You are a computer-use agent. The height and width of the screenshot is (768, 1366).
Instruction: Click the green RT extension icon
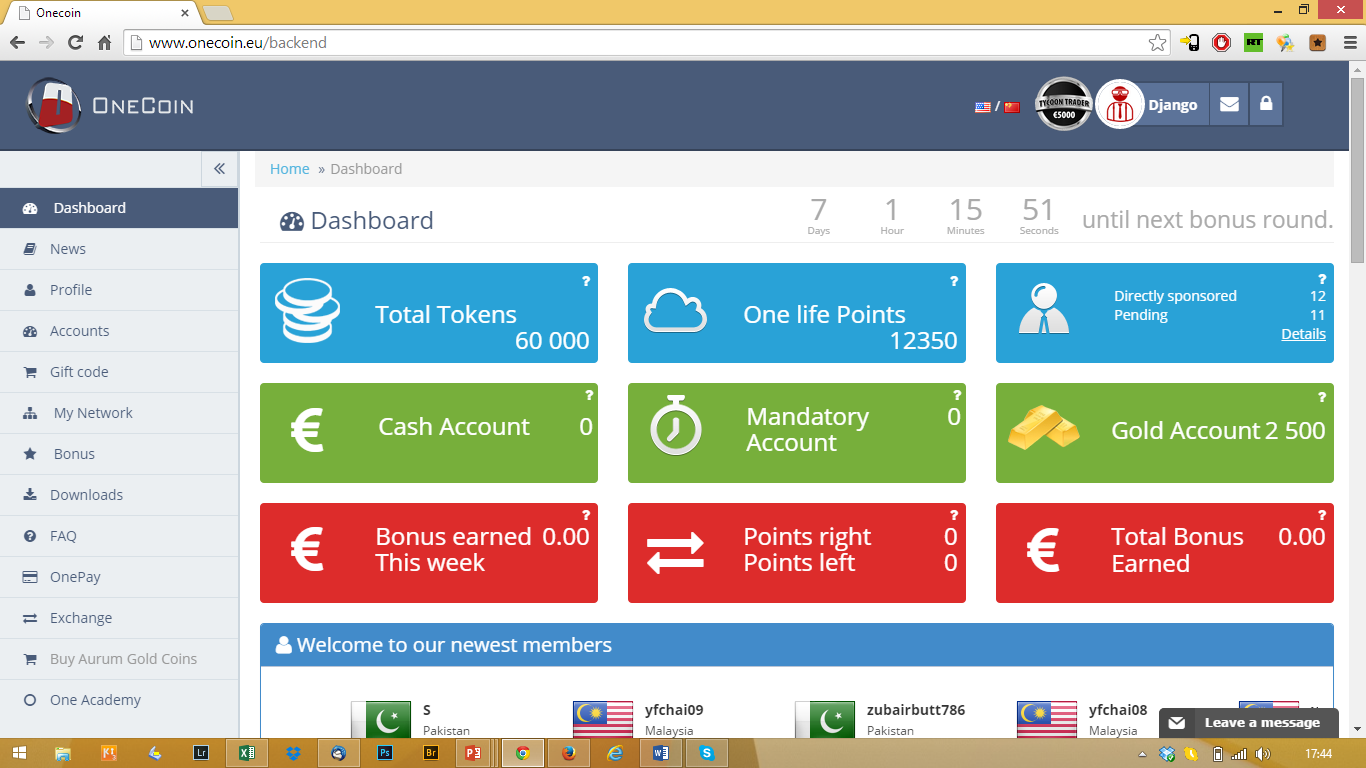click(x=1253, y=42)
